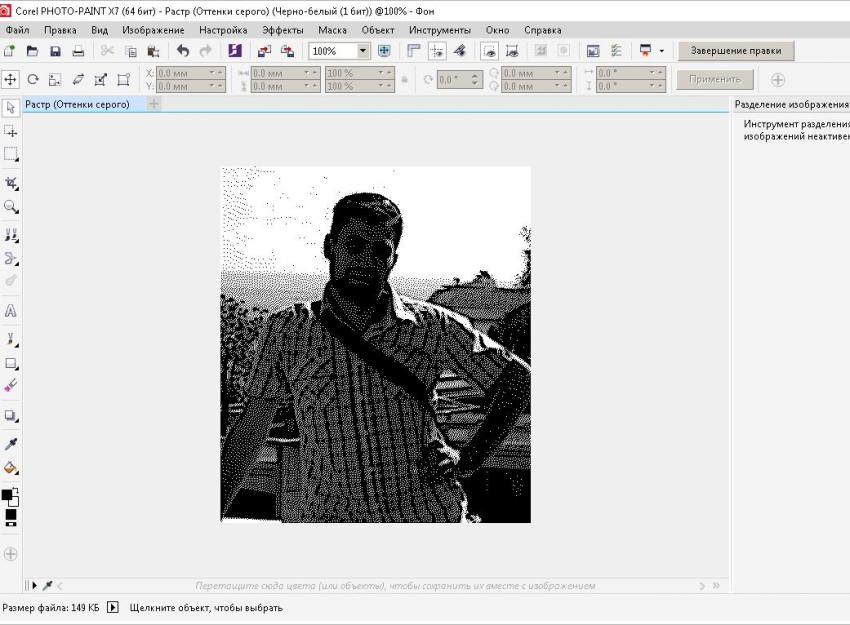Click the foreground black color swatch
This screenshot has height=625, width=850.
pos(8,495)
